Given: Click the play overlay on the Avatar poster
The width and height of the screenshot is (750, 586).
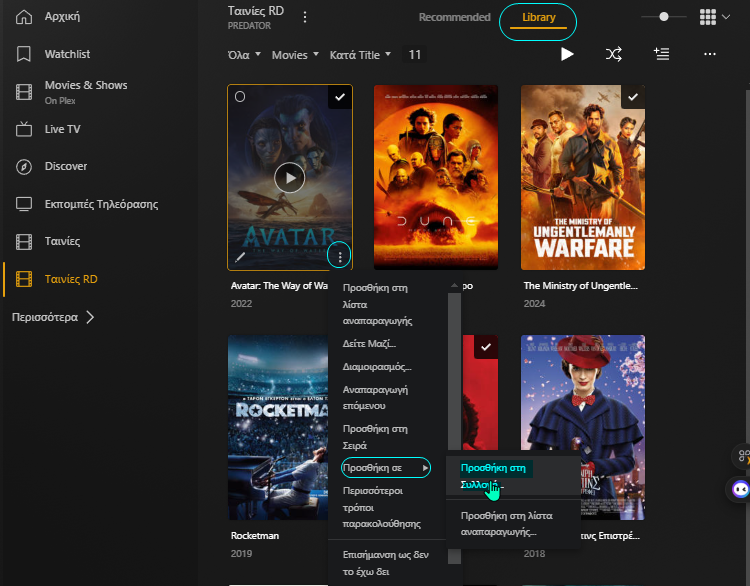Looking at the screenshot, I should (289, 177).
